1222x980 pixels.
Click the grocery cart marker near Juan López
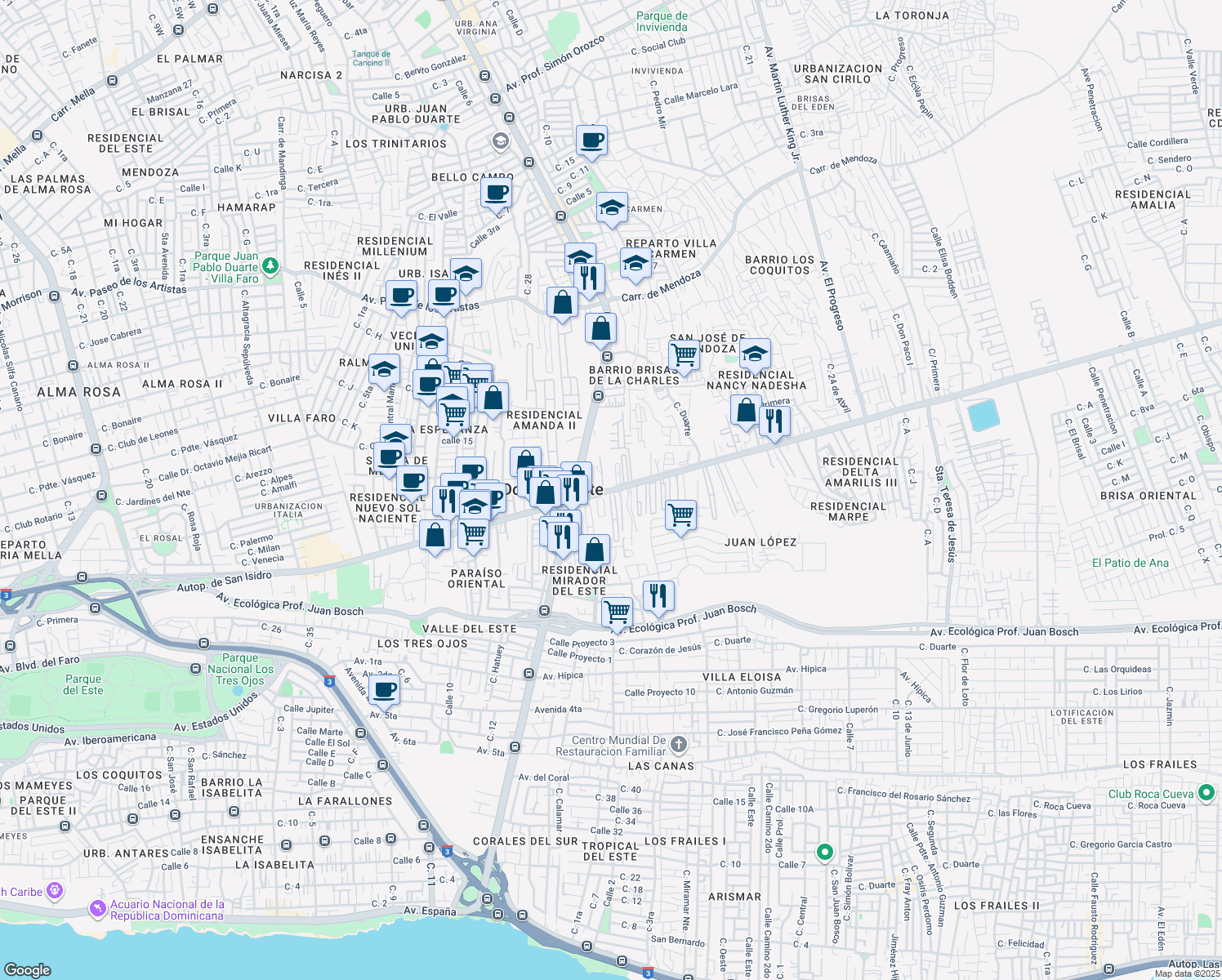[x=680, y=516]
